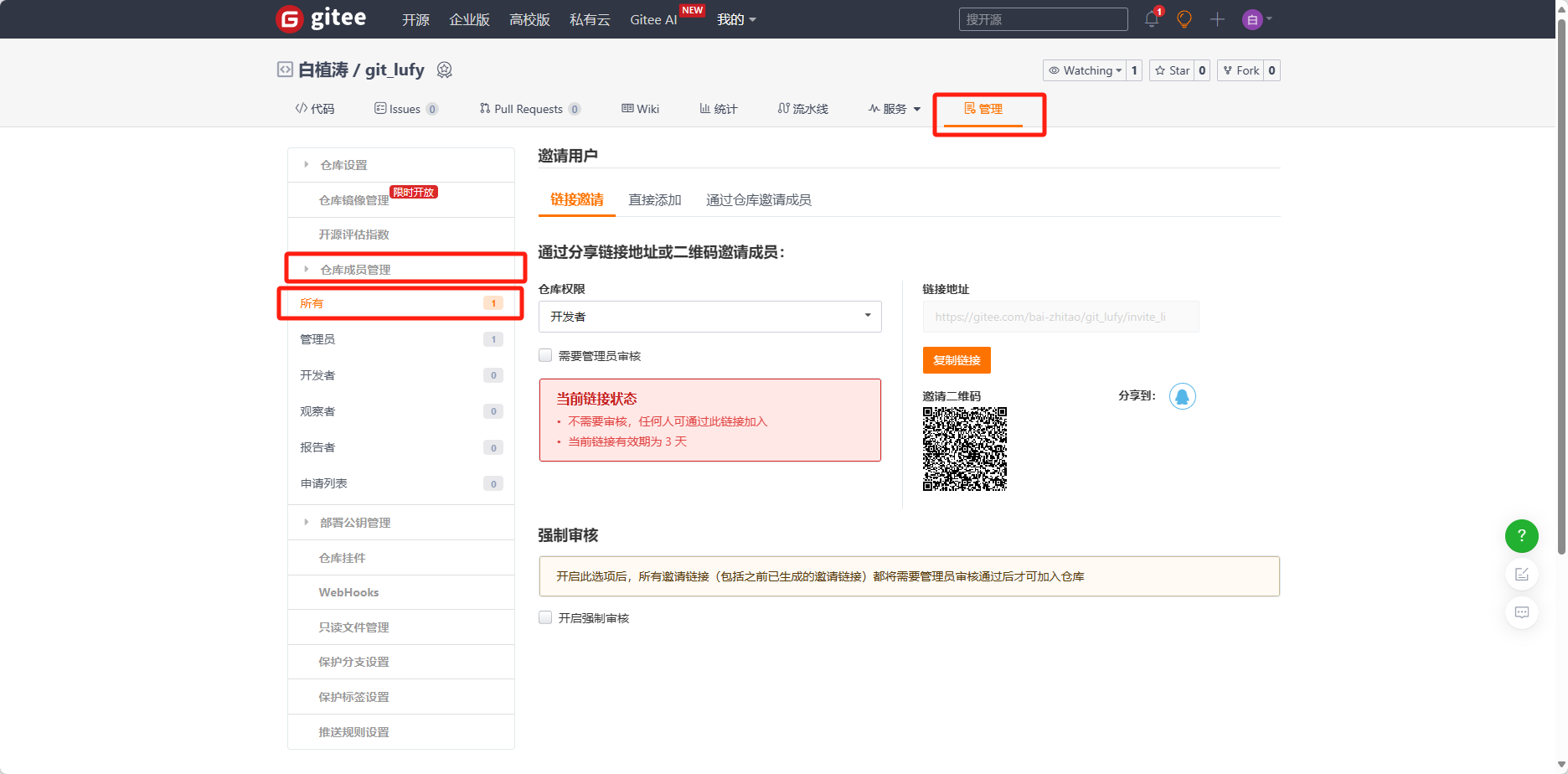The width and height of the screenshot is (1568, 774).
Task: Select the 链接邀请 tab
Action: [x=577, y=199]
